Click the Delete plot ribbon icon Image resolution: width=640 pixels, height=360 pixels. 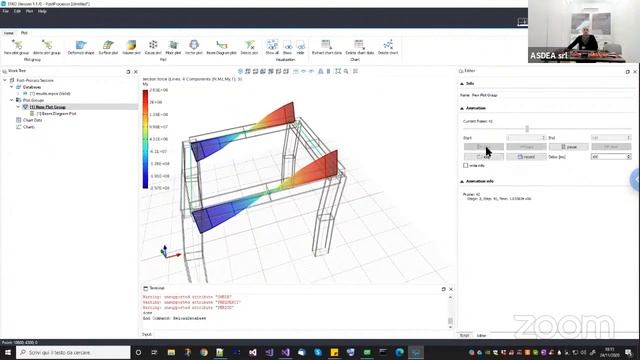(249, 47)
